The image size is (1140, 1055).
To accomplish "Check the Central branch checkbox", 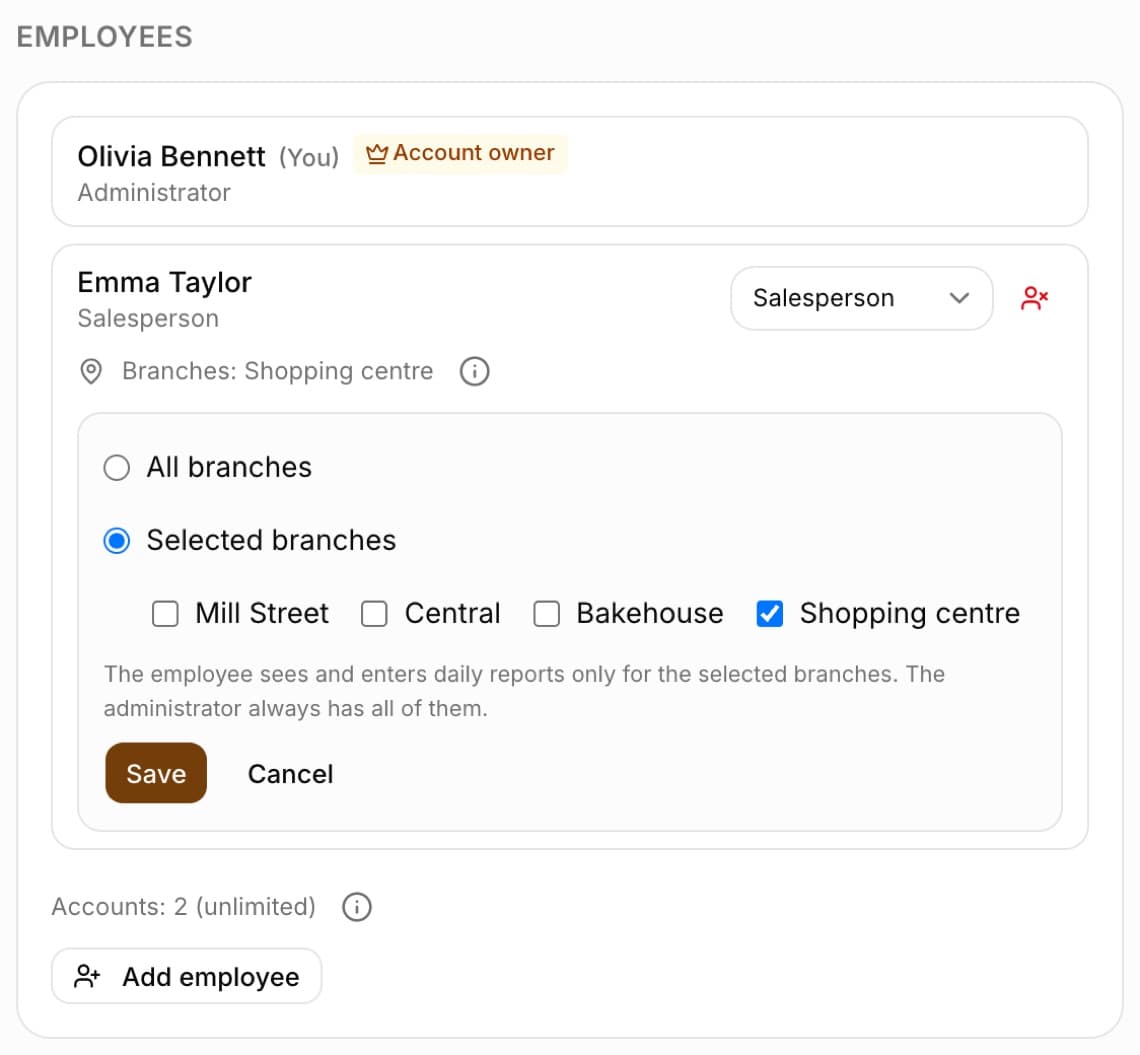I will 374,614.
